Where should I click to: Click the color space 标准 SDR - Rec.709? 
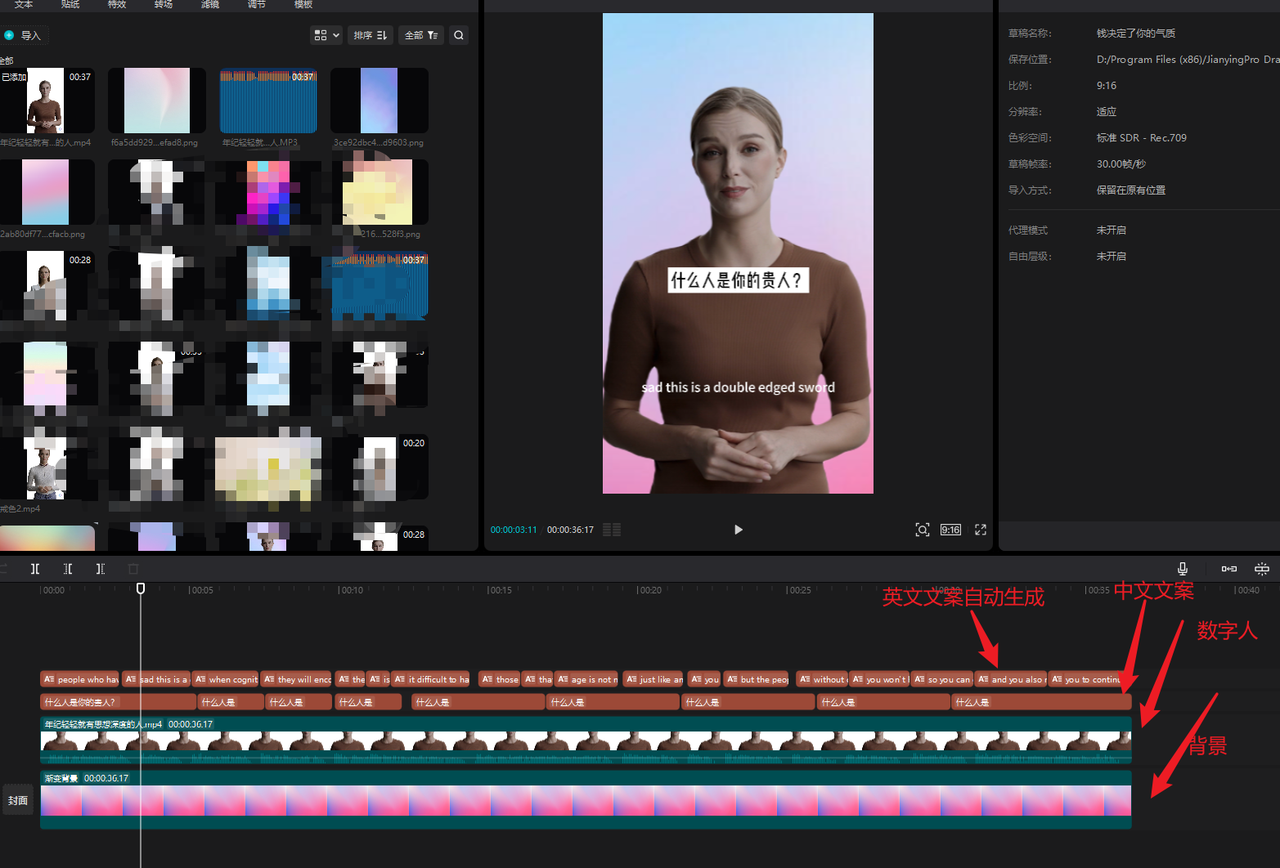point(1141,138)
